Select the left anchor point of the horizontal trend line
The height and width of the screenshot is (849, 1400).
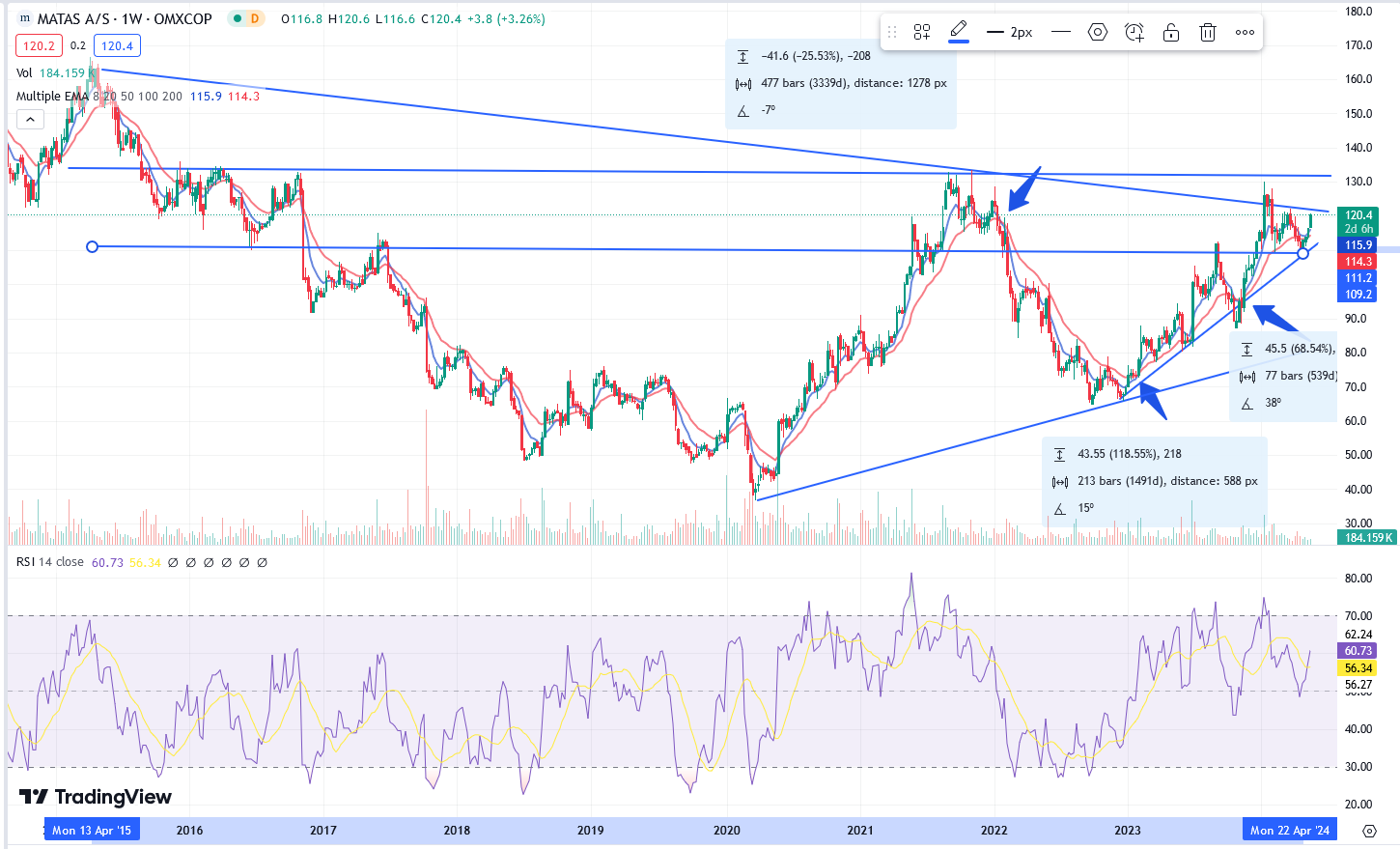tap(92, 246)
